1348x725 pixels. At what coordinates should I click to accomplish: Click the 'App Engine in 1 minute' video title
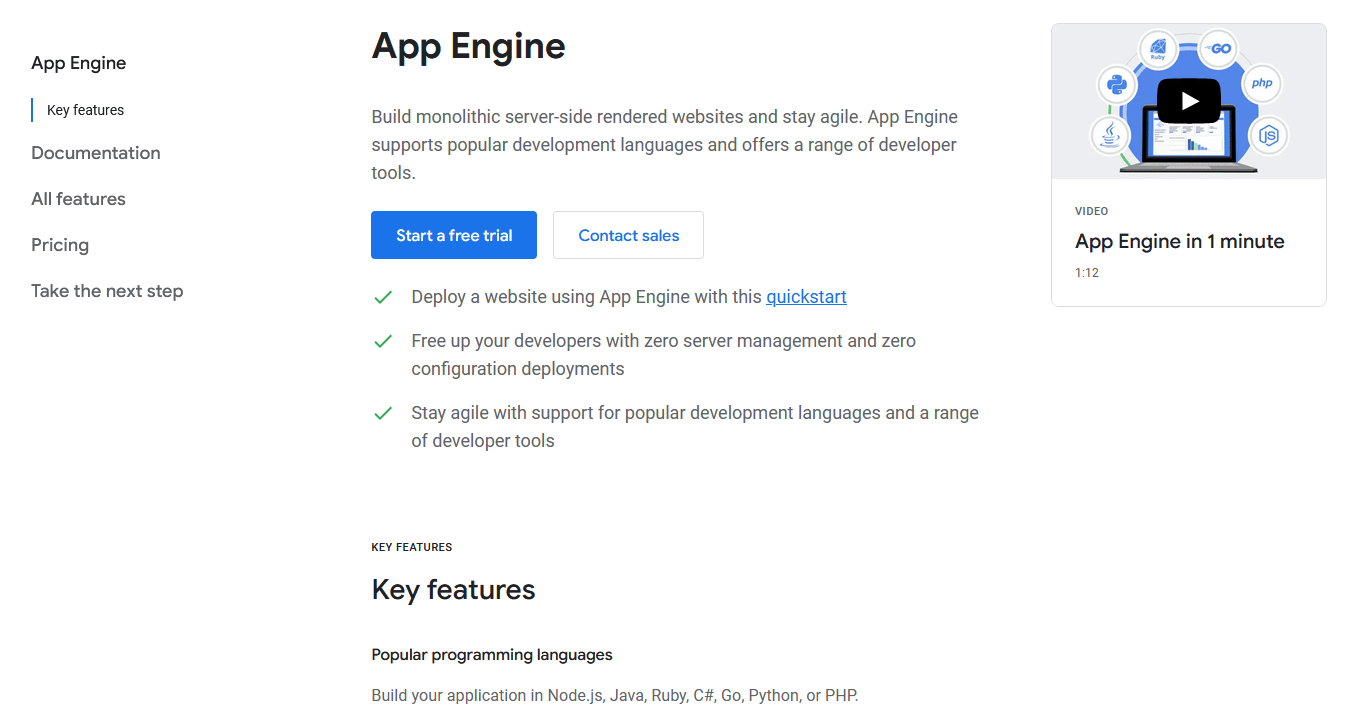pos(1179,241)
